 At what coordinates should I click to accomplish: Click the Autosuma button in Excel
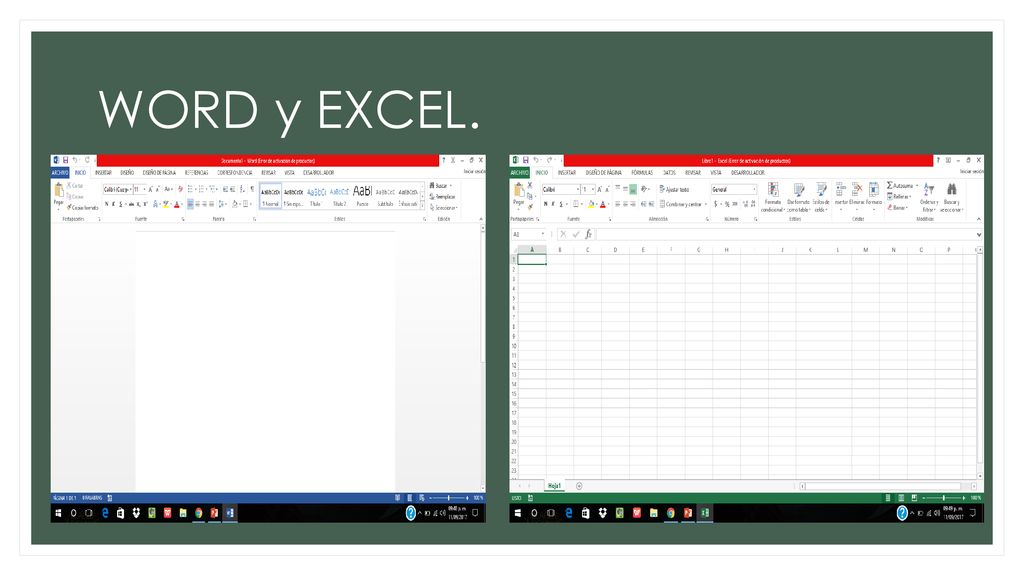[902, 186]
